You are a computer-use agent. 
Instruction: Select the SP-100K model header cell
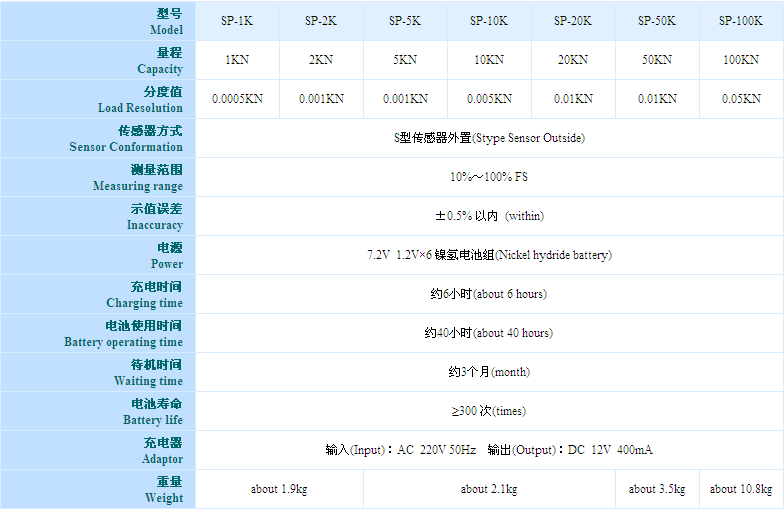point(740,21)
